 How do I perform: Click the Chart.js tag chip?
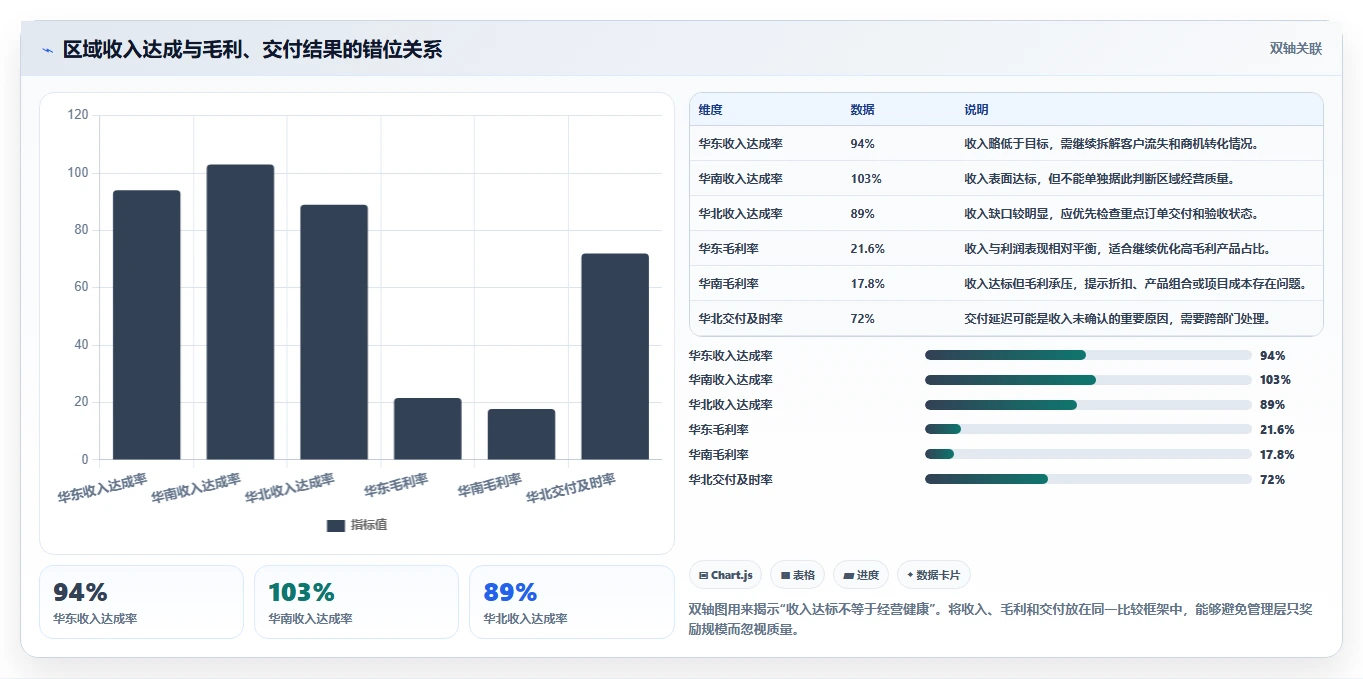[x=725, y=575]
